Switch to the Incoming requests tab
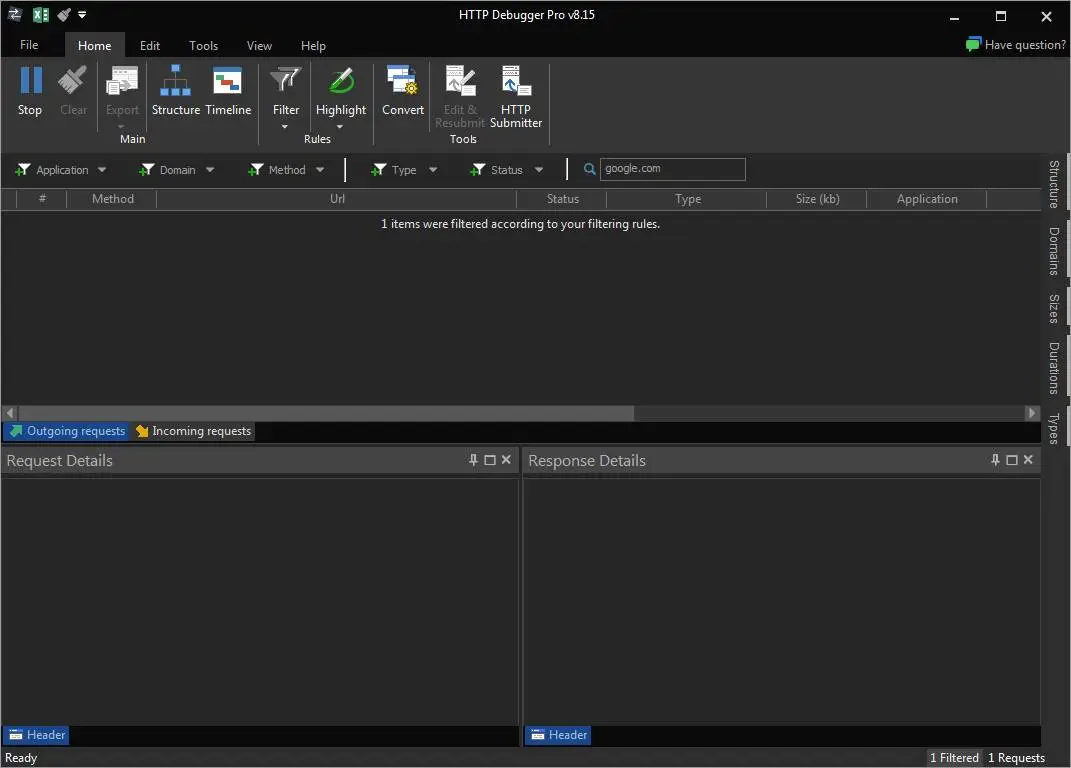This screenshot has width=1071, height=768. (x=194, y=431)
